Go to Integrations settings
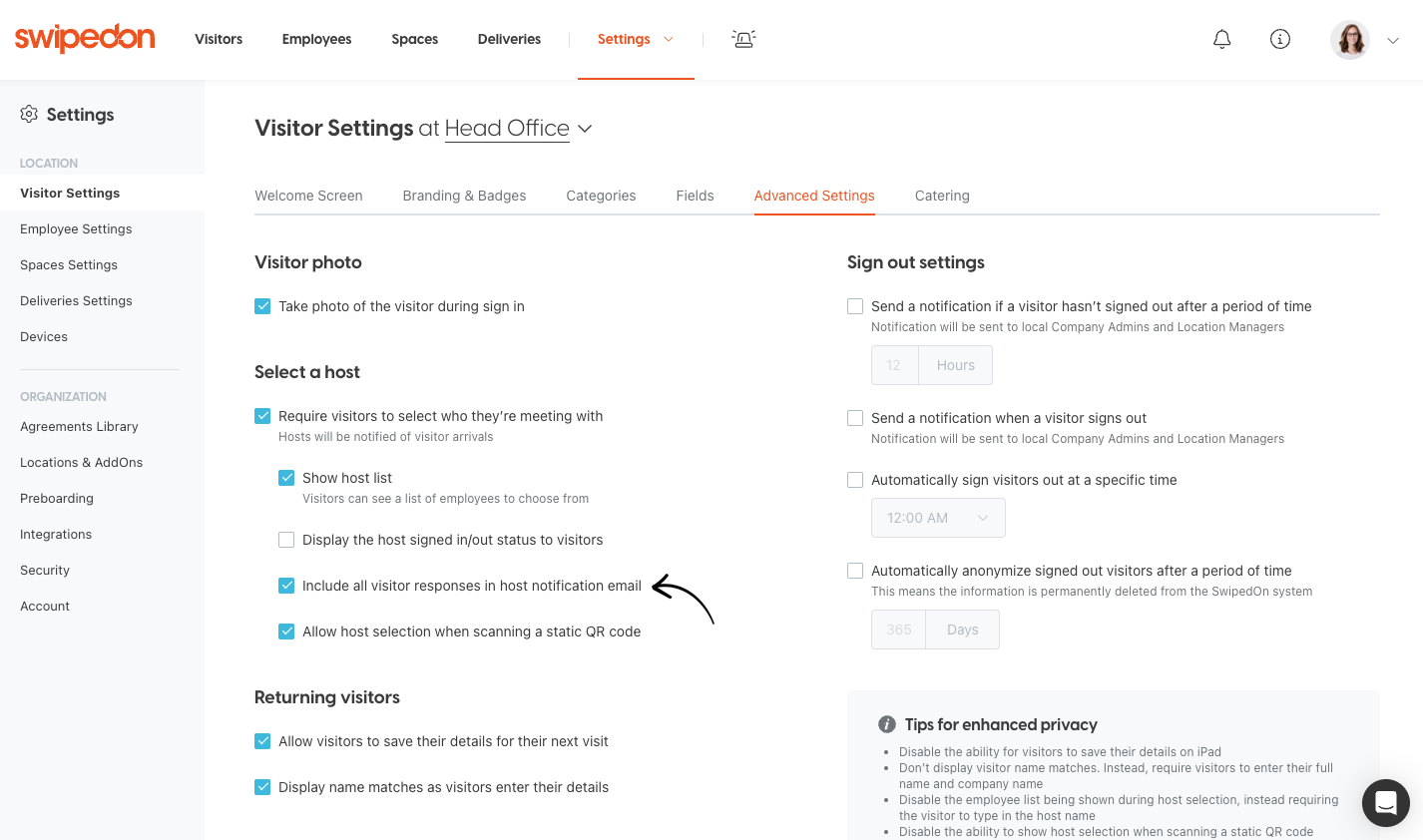This screenshot has width=1423, height=840. pos(56,534)
